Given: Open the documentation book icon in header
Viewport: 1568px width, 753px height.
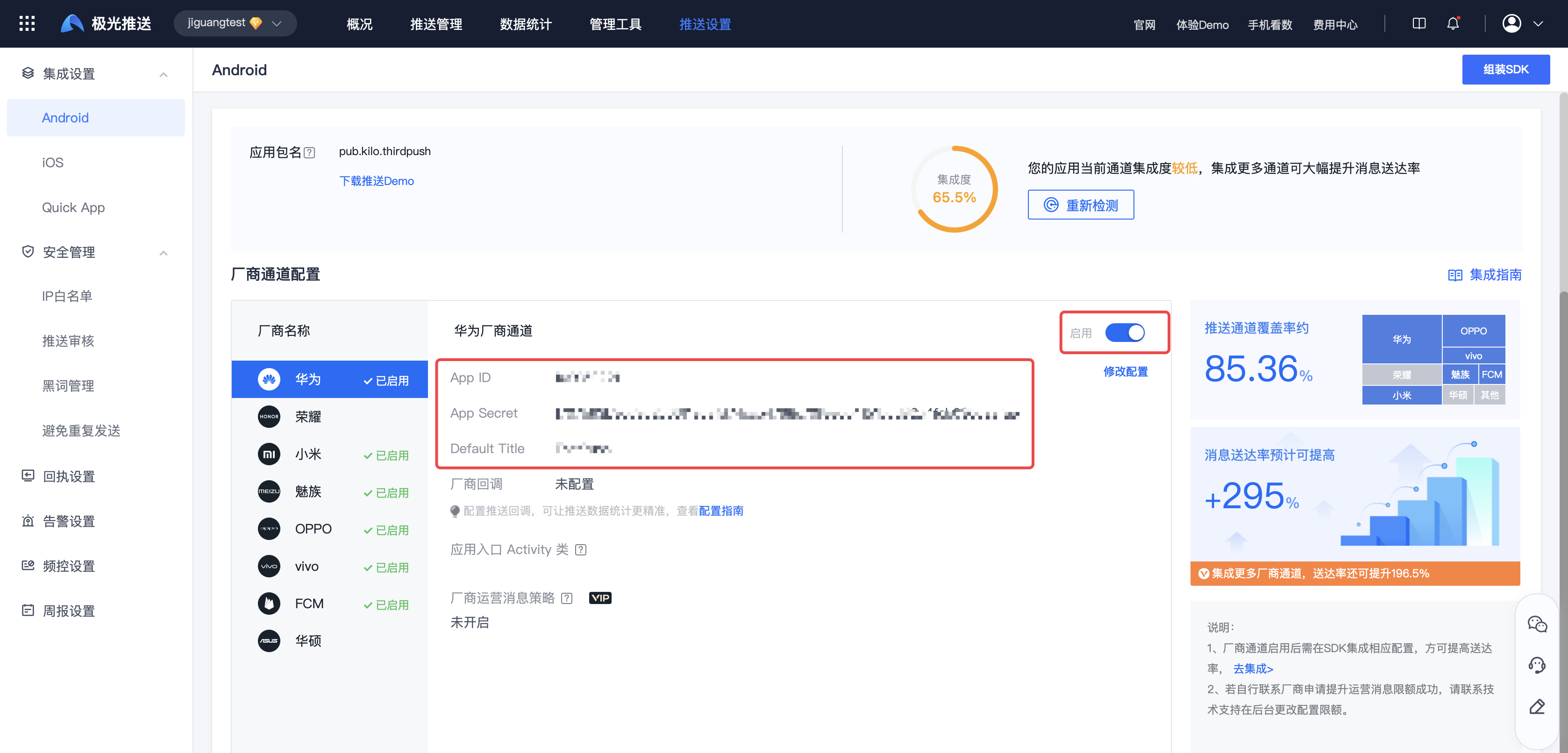Looking at the screenshot, I should tap(1419, 24).
